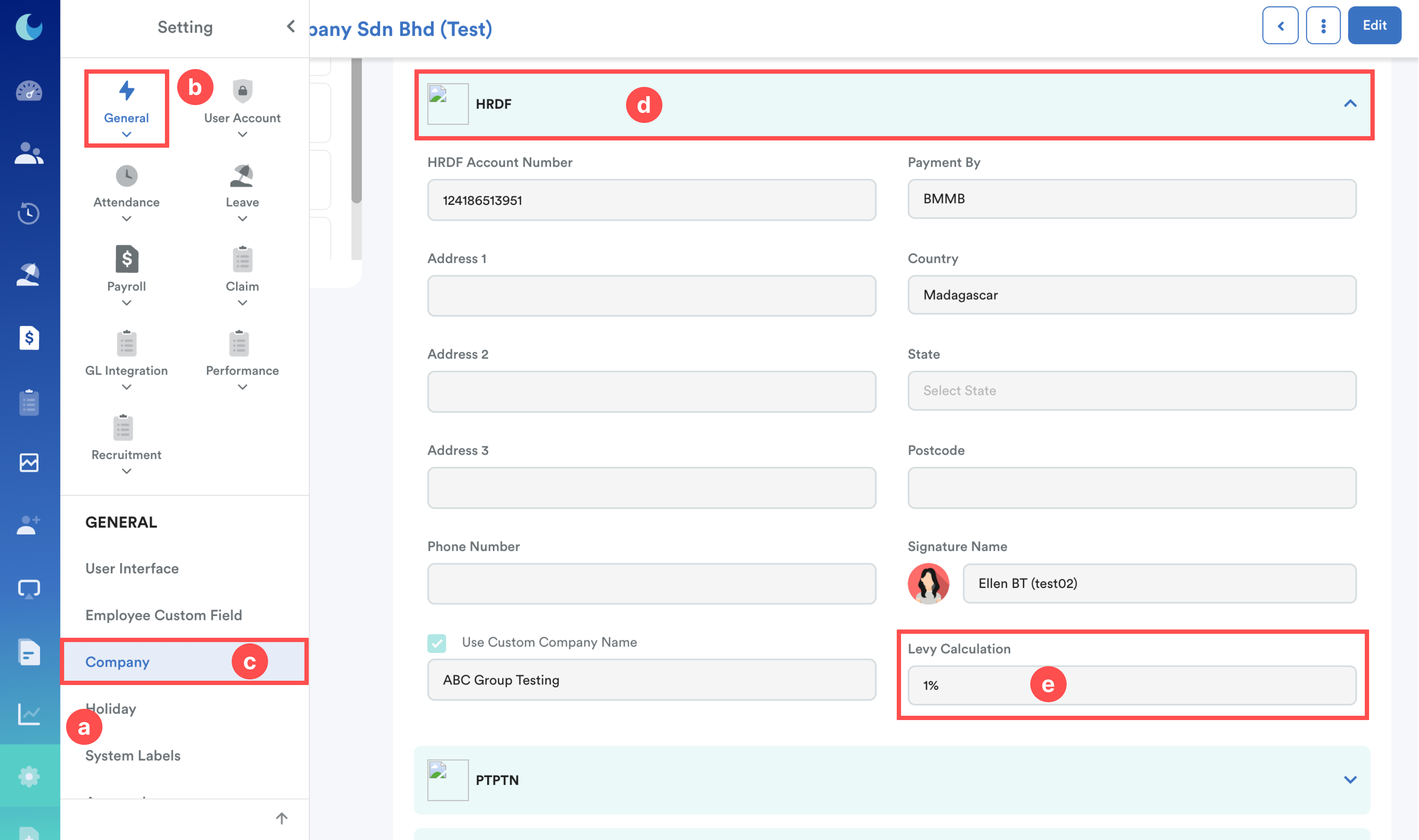The height and width of the screenshot is (840, 1419).
Task: Click the three-dot more options button
Action: point(1323,25)
